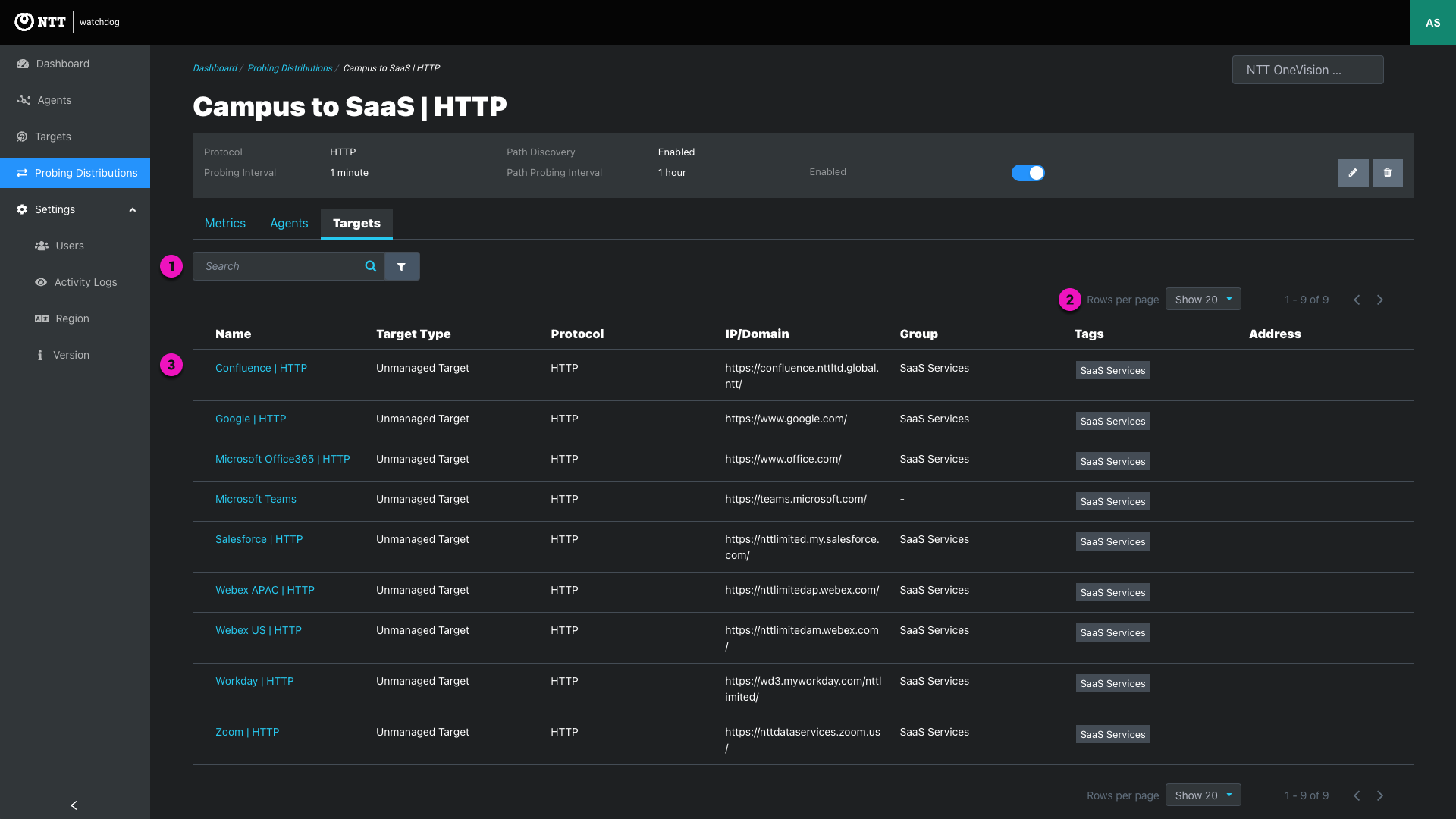
Task: Open the Google | HTTP target
Action: [250, 419]
